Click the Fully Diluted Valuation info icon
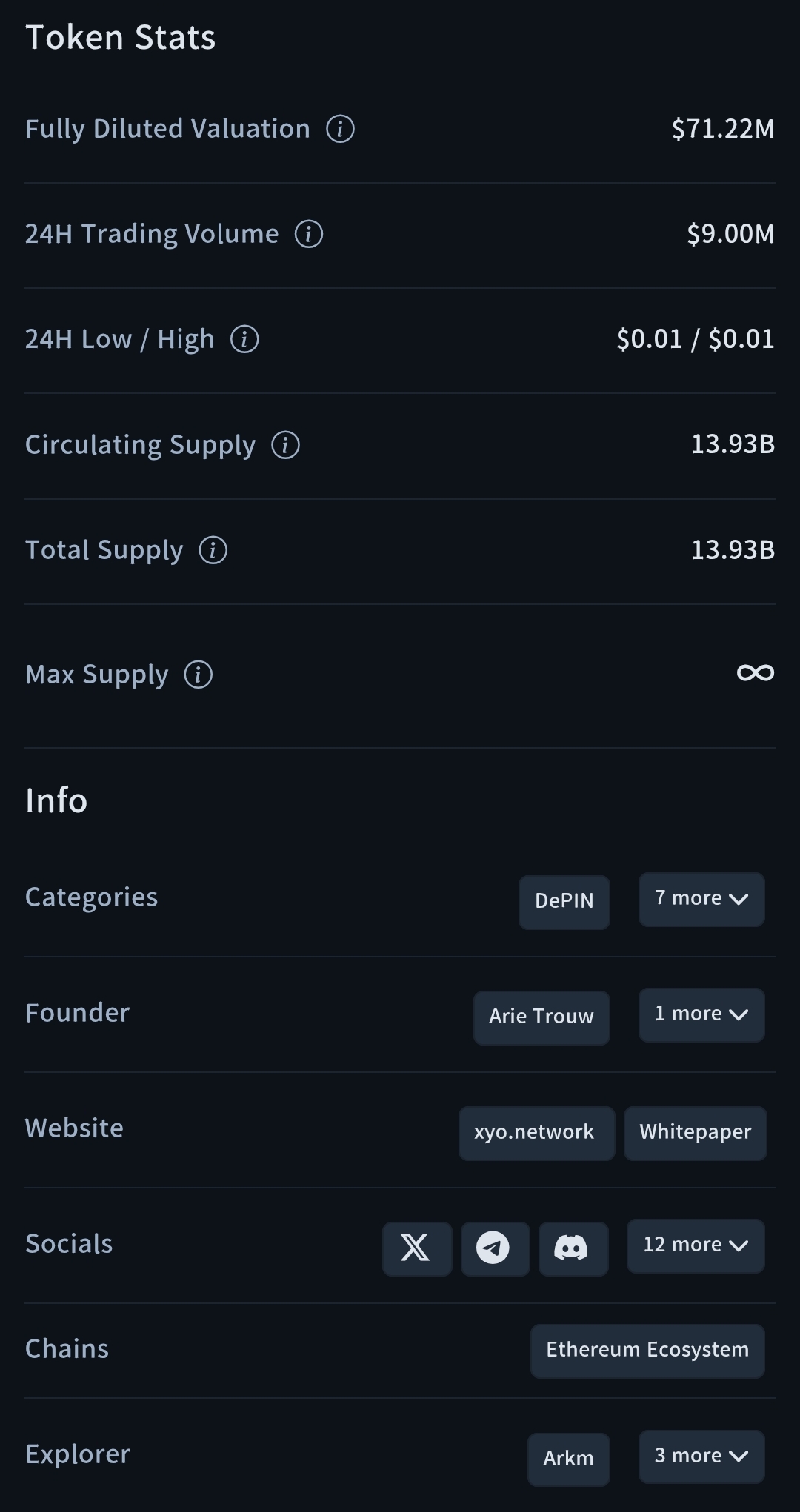800x1512 pixels. pos(340,129)
